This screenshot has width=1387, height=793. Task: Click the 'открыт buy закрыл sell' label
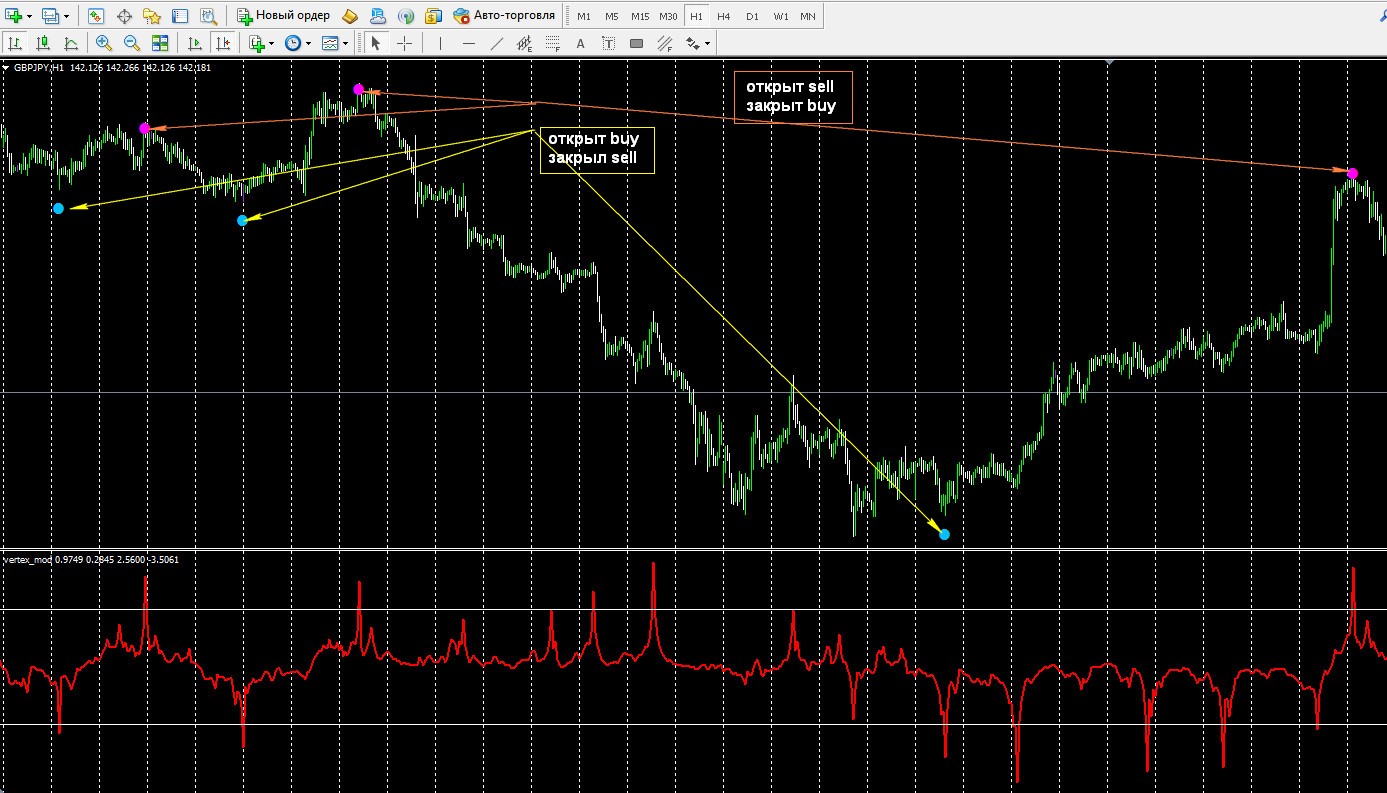pos(596,149)
